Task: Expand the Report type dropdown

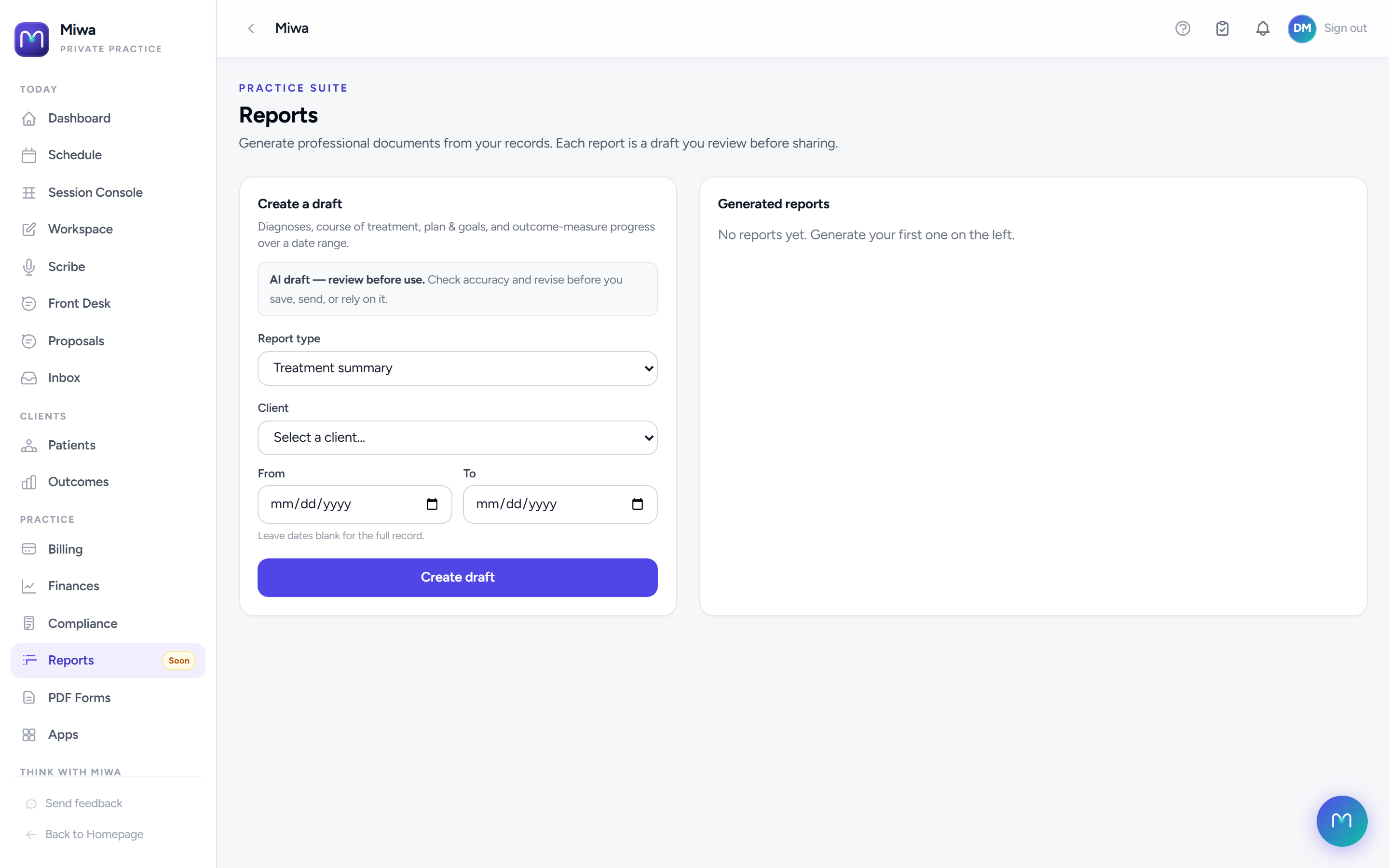Action: [x=457, y=368]
